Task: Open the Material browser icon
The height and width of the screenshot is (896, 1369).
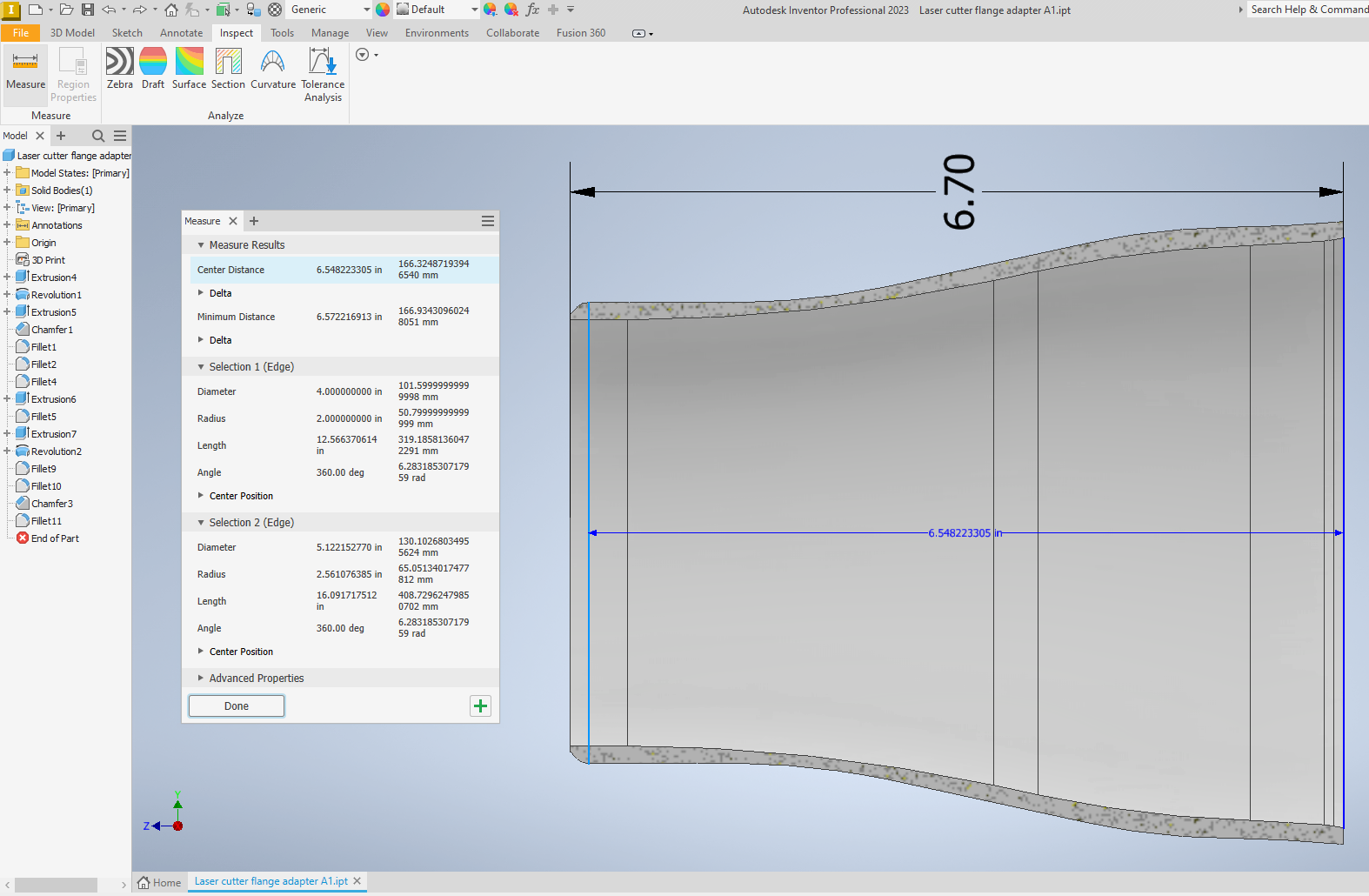Action: (x=275, y=10)
